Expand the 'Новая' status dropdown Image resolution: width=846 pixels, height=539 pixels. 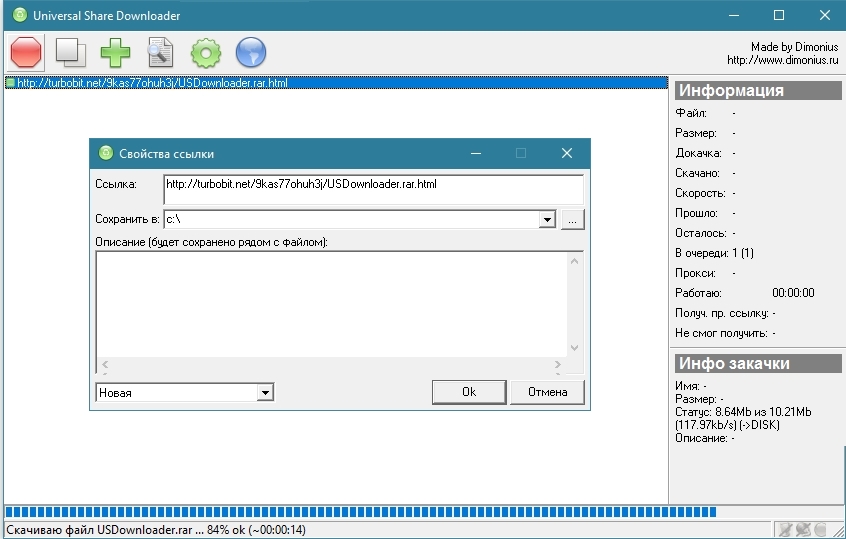point(265,393)
